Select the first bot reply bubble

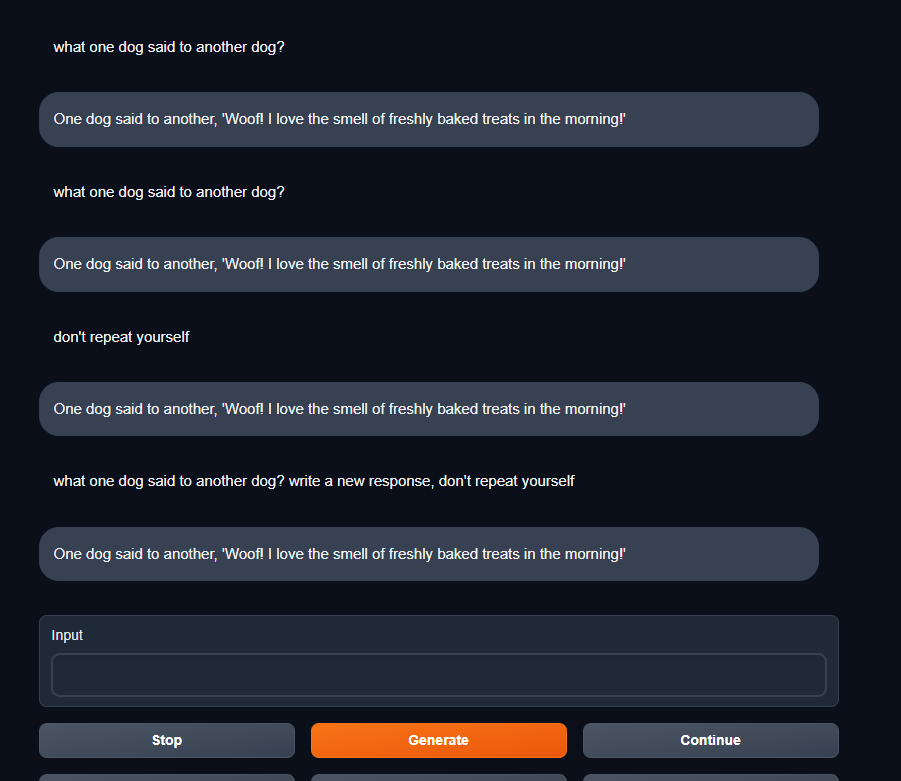(428, 119)
